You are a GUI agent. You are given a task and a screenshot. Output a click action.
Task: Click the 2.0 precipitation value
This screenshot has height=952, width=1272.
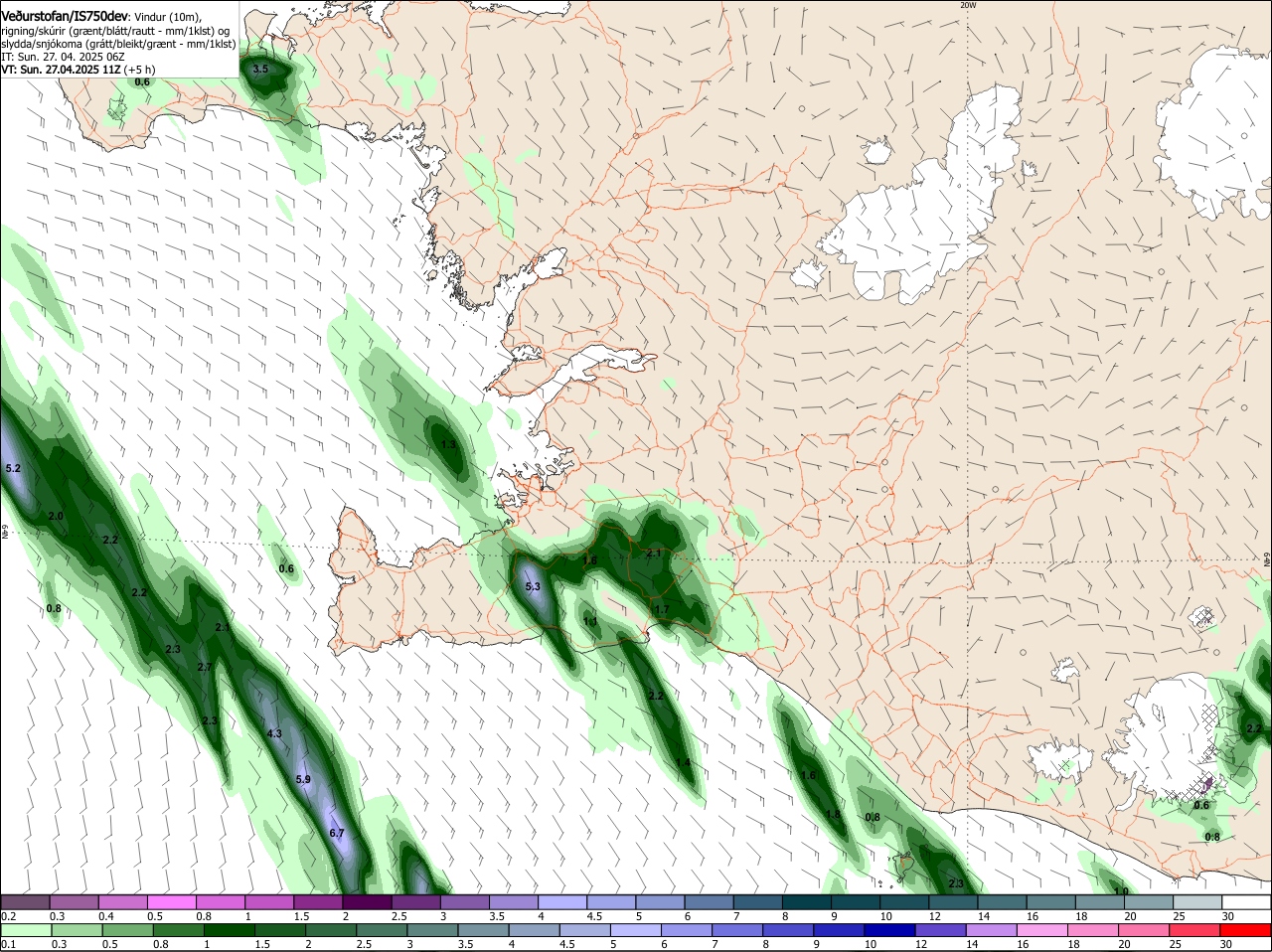click(56, 517)
